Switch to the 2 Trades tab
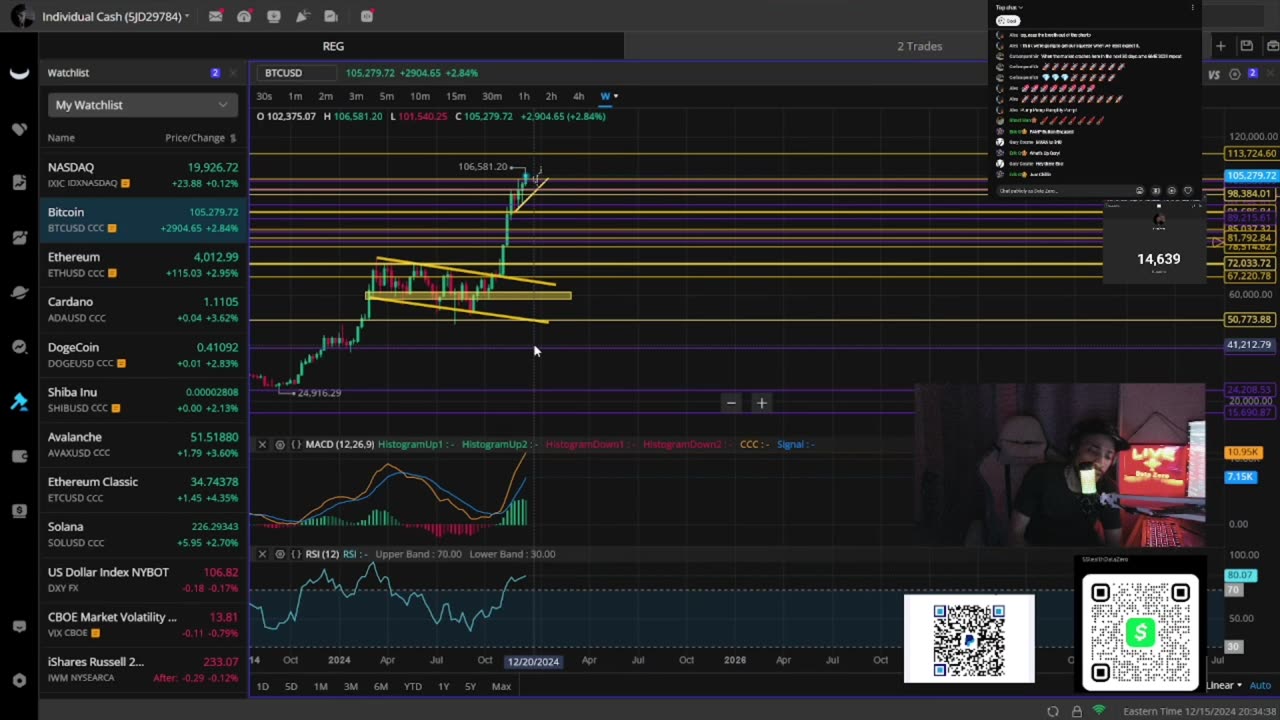 pyautogui.click(x=919, y=46)
